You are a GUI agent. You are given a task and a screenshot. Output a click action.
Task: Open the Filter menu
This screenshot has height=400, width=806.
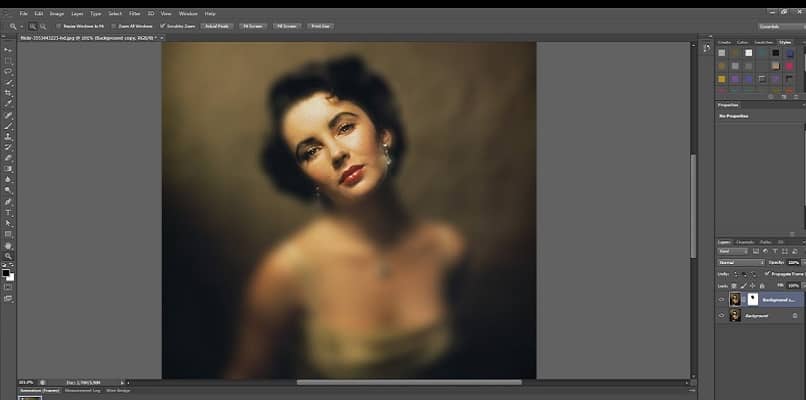pyautogui.click(x=134, y=13)
